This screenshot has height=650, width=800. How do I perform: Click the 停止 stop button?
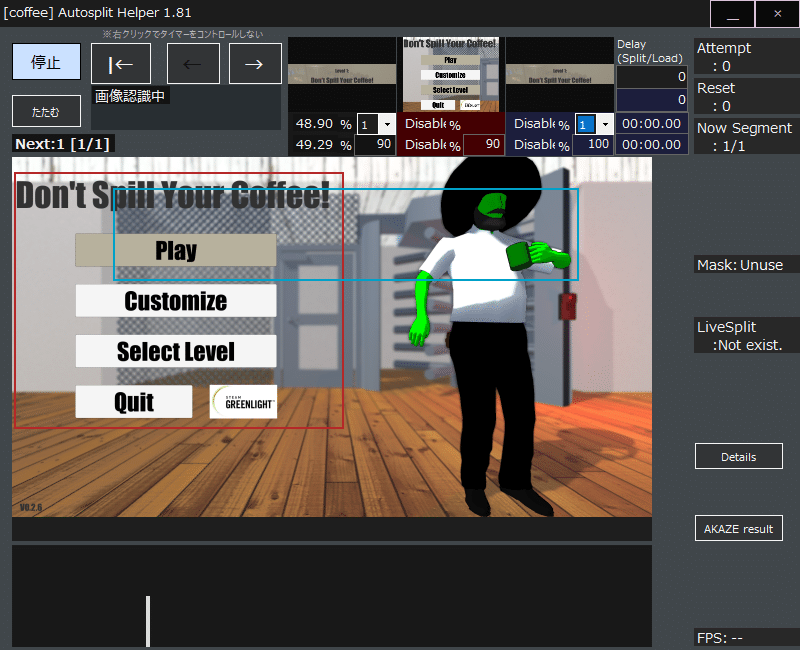coord(46,62)
